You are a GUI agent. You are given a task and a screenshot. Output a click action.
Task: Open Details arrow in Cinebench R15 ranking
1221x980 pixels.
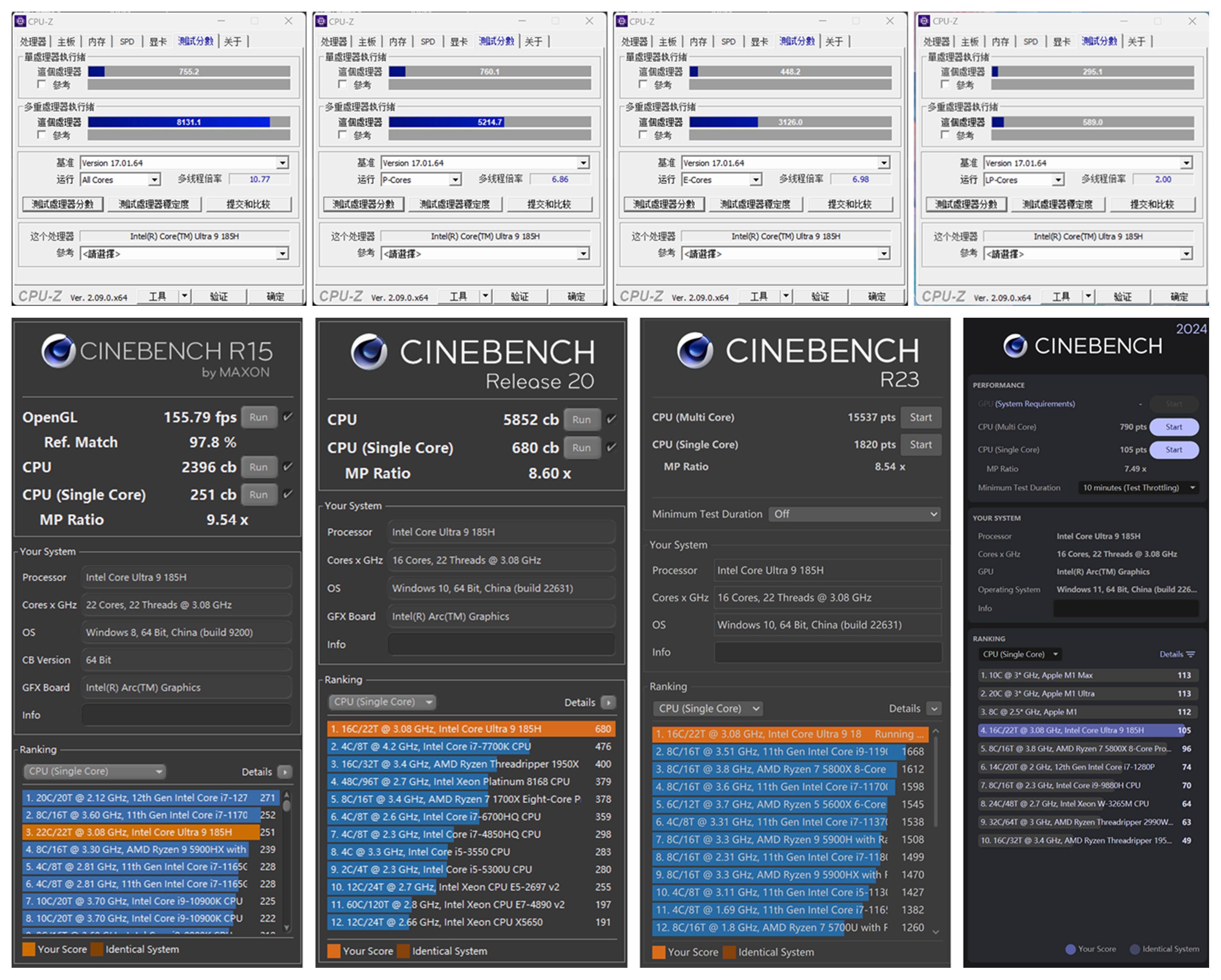(285, 772)
